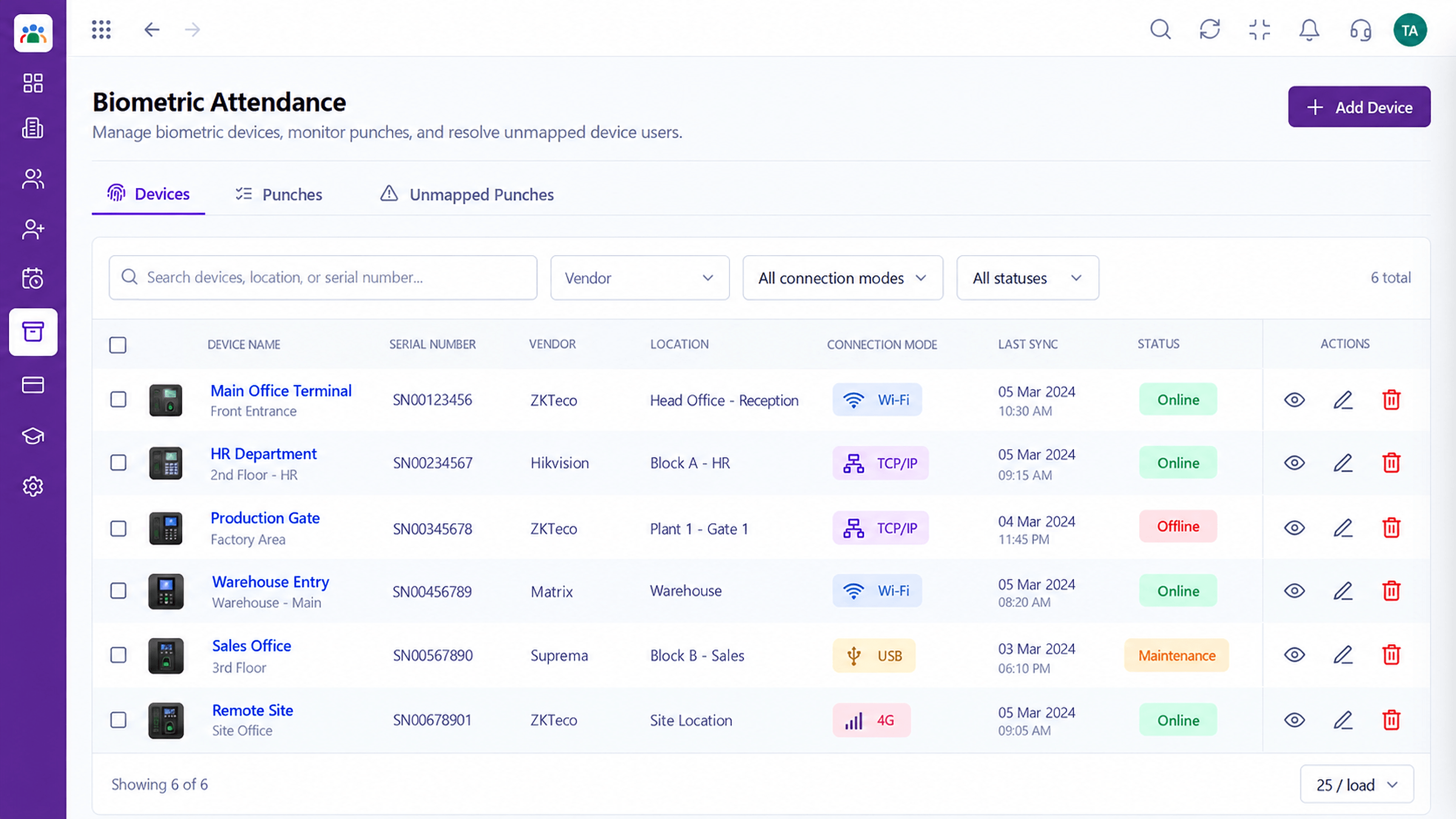Click the Add Device button
The width and height of the screenshot is (1456, 819).
click(x=1359, y=107)
